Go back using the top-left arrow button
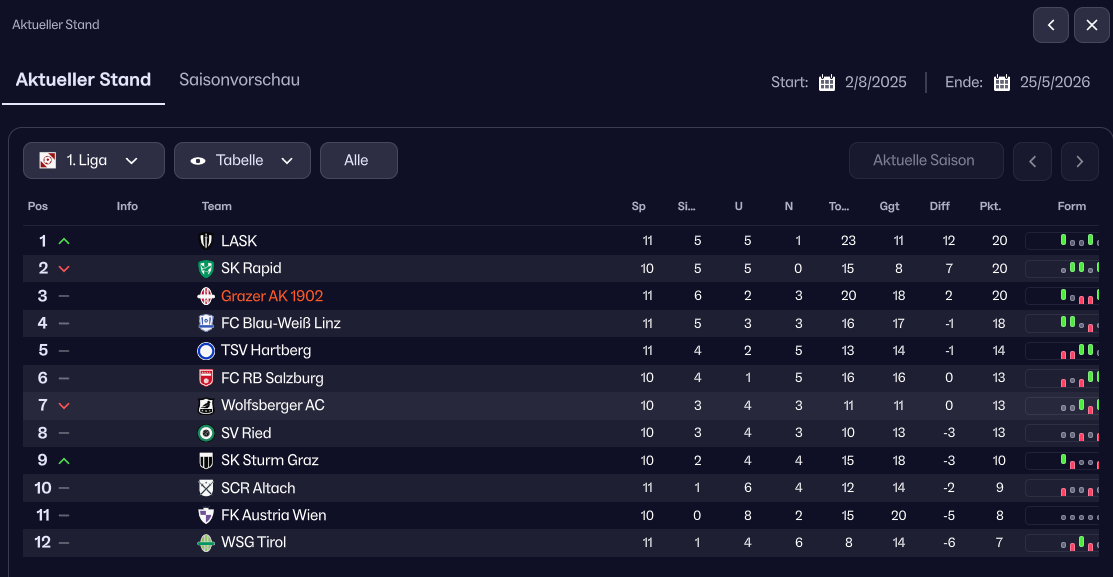This screenshot has height=577, width=1113. coord(1051,25)
